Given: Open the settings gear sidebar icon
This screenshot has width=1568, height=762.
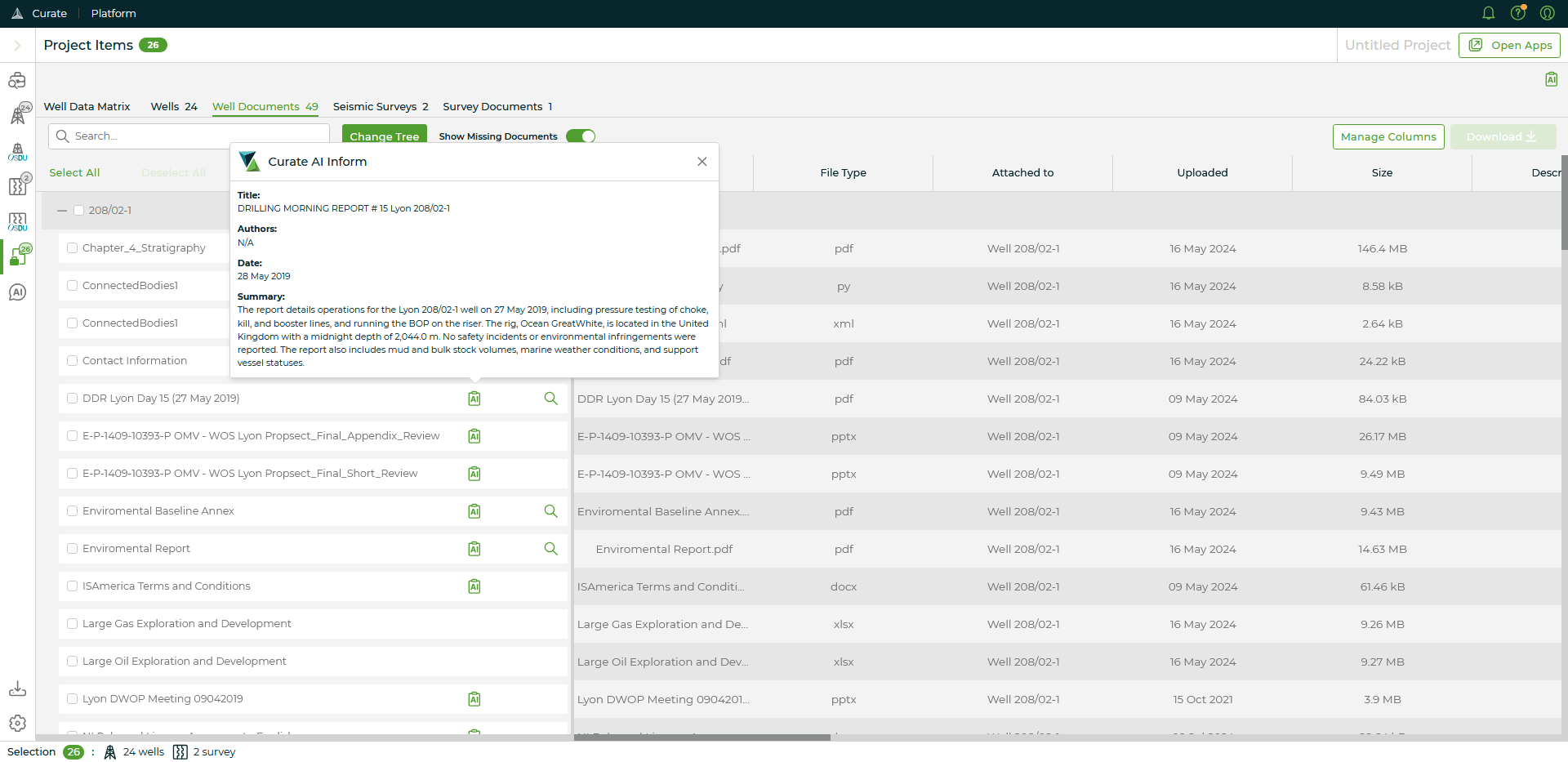Looking at the screenshot, I should [17, 724].
